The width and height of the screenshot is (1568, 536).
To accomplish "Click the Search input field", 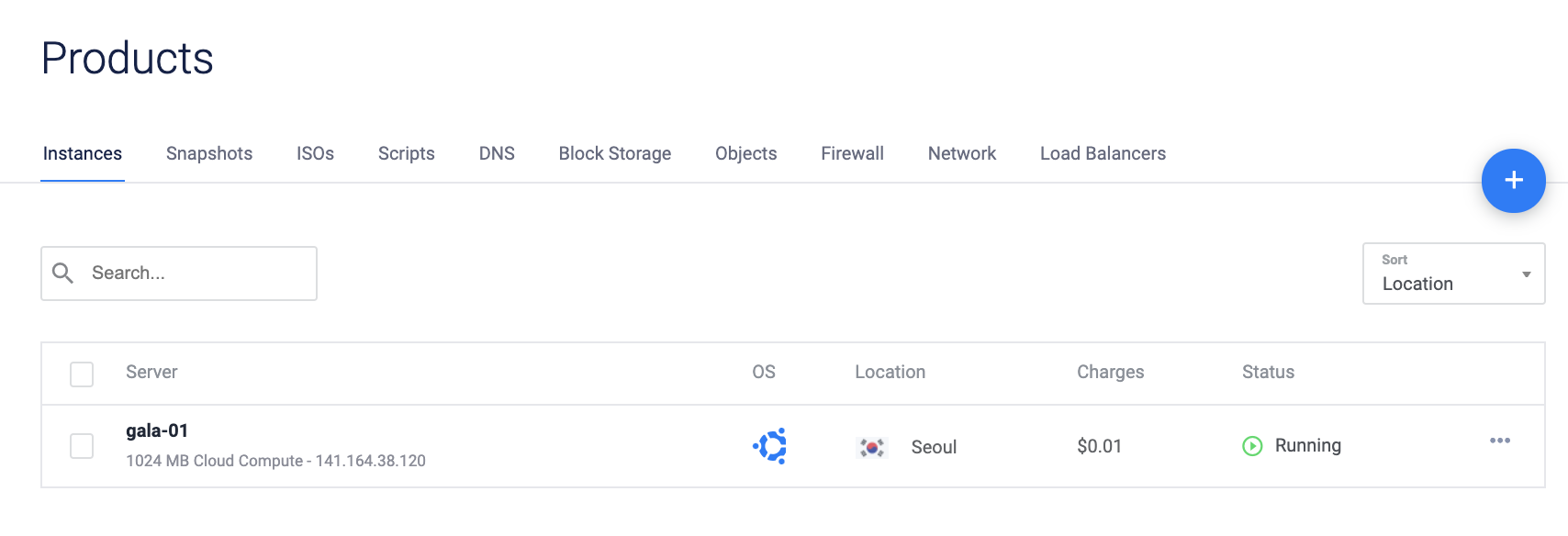I will pyautogui.click(x=197, y=274).
